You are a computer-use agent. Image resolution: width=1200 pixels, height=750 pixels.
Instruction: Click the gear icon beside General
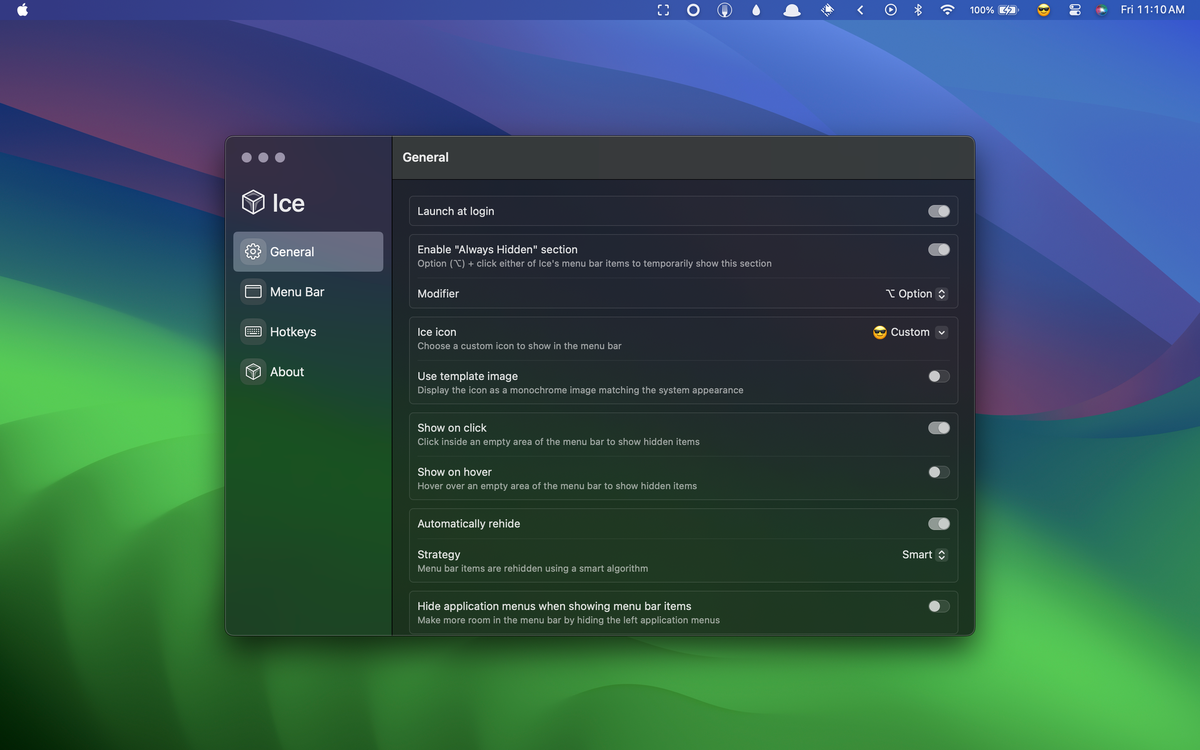point(253,252)
